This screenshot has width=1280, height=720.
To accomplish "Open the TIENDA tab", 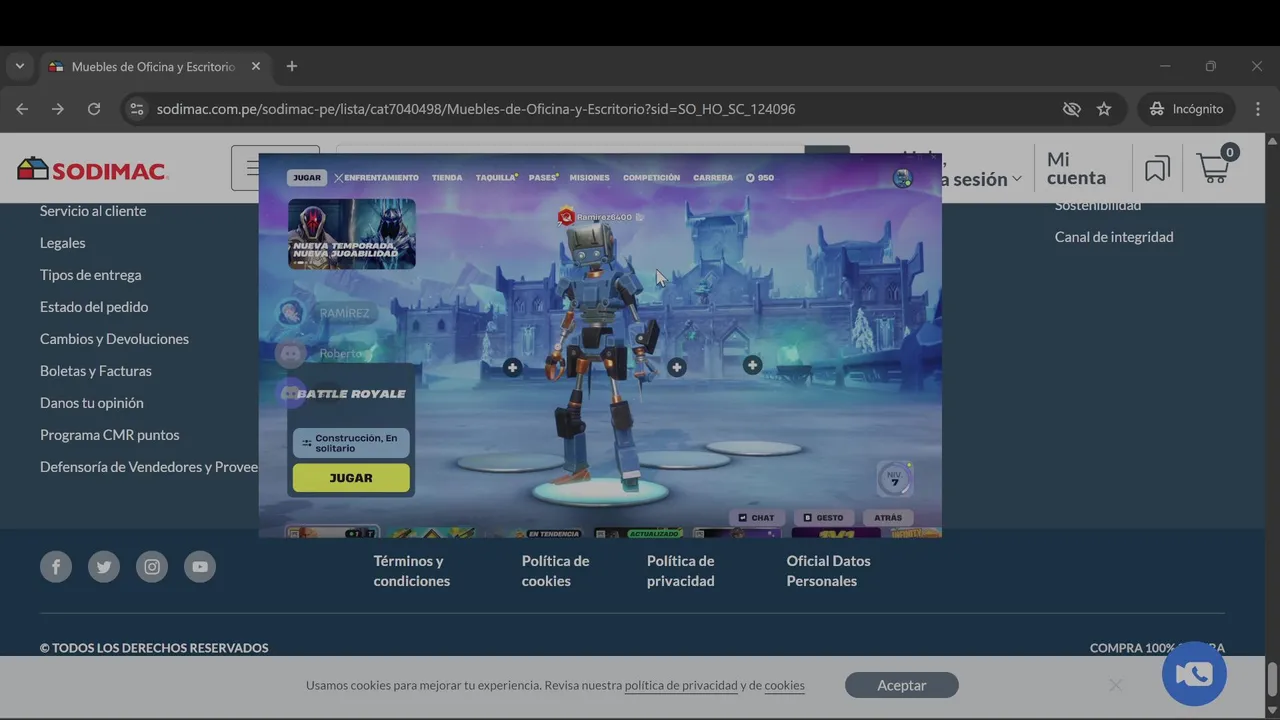I will click(447, 178).
